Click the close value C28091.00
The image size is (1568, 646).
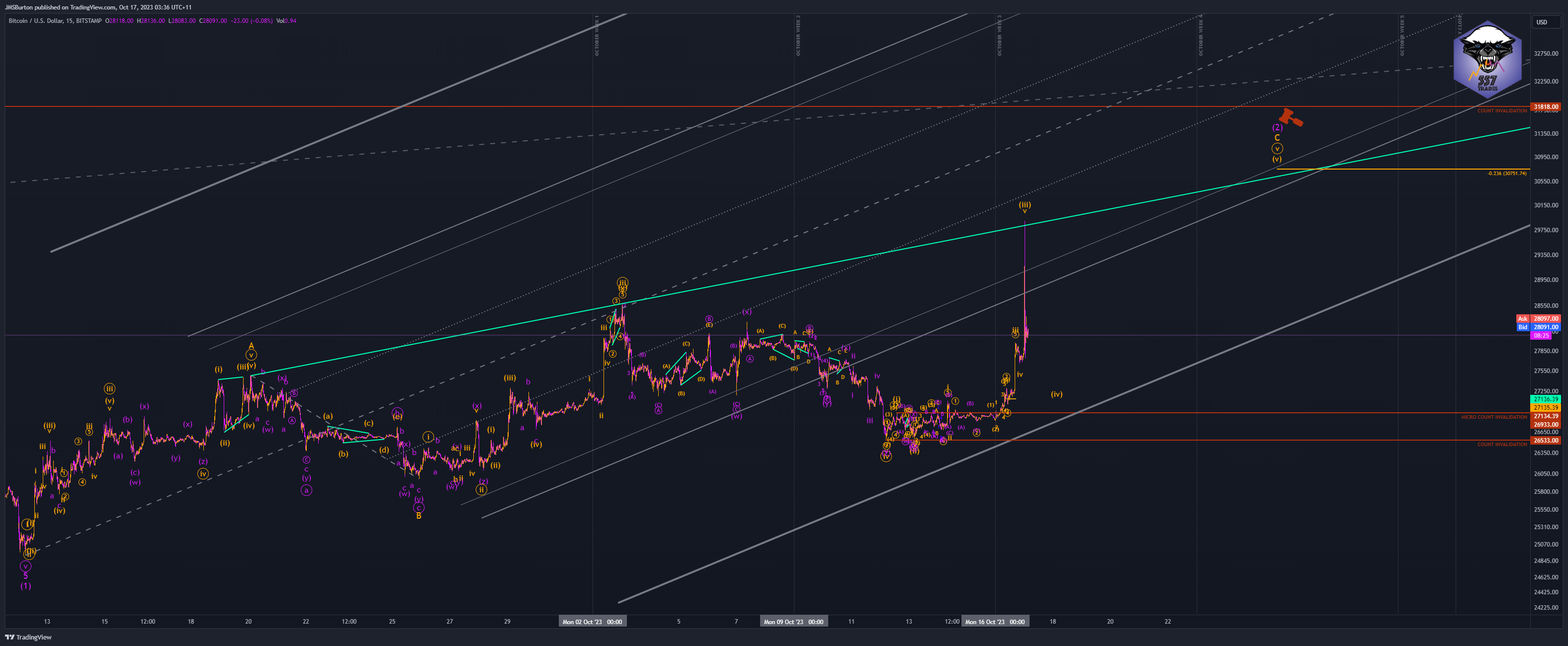coord(213,21)
